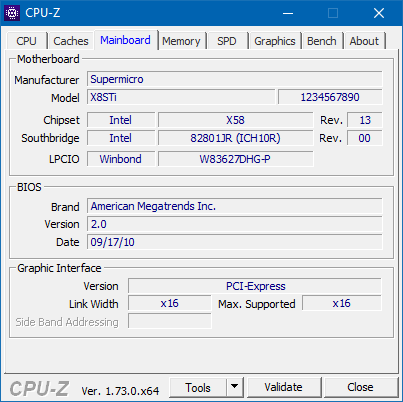The width and height of the screenshot is (403, 402).
Task: Select the Mainboard tab
Action: tap(125, 40)
